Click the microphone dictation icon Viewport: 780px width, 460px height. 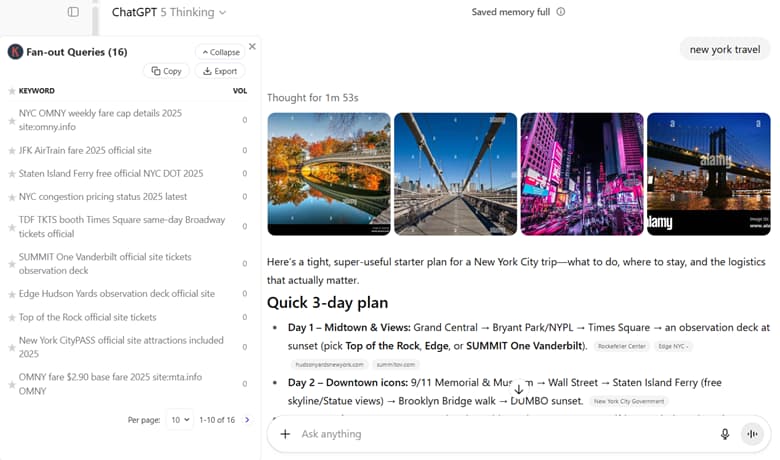[x=725, y=434]
